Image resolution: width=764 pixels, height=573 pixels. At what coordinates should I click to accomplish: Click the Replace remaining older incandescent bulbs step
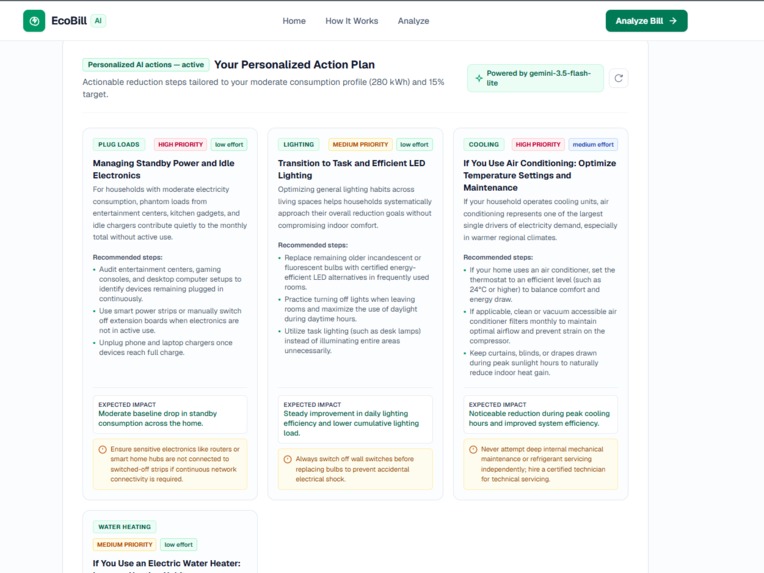click(357, 272)
